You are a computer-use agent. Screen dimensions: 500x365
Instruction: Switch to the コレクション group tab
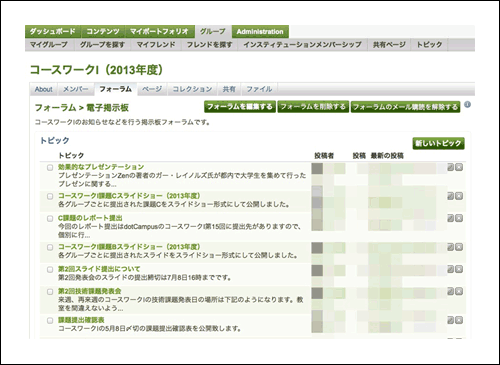[192, 89]
